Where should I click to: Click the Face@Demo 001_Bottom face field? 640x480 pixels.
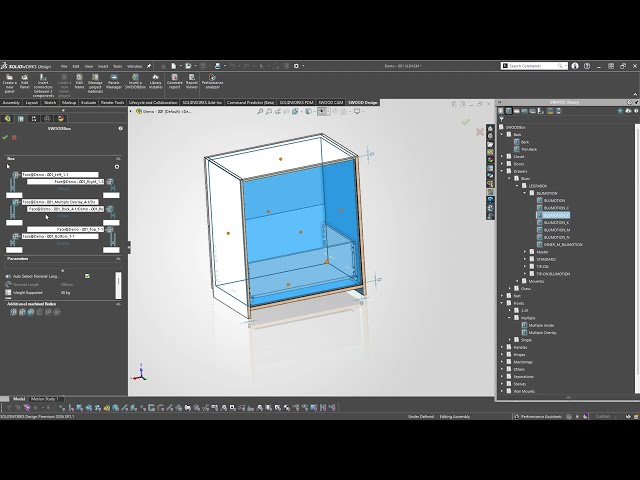coord(60,236)
